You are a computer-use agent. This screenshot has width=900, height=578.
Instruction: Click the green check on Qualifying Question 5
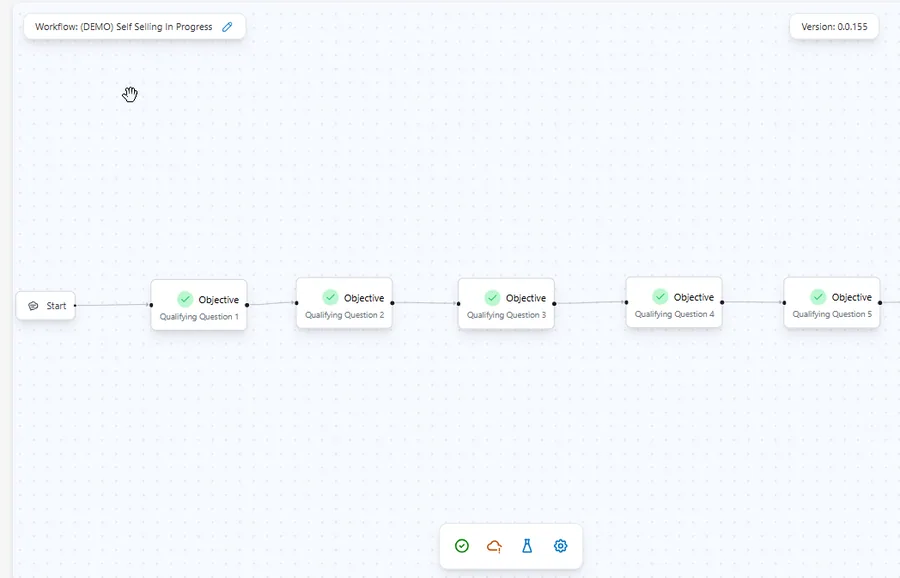point(818,297)
